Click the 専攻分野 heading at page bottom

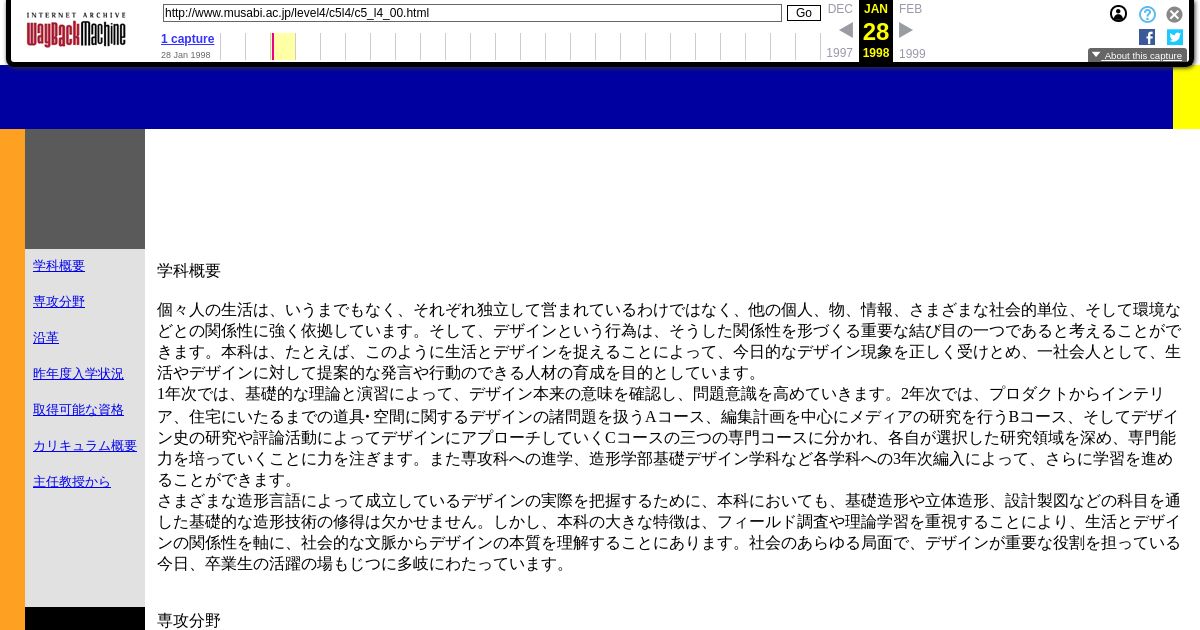[189, 620]
